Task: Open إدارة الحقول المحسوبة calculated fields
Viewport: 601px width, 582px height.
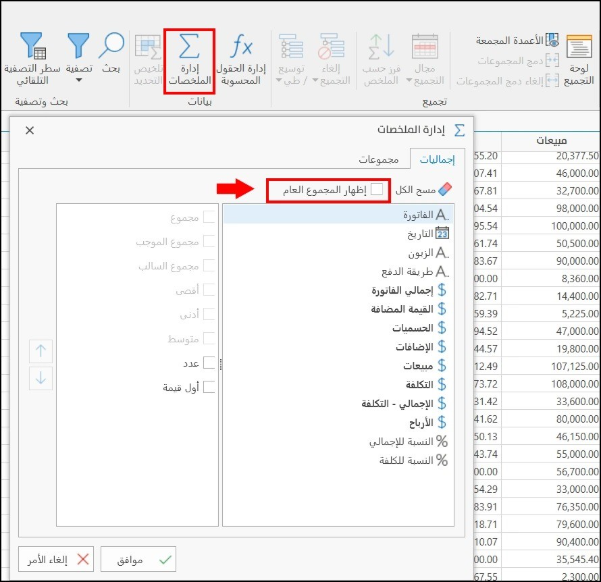Action: point(241,60)
